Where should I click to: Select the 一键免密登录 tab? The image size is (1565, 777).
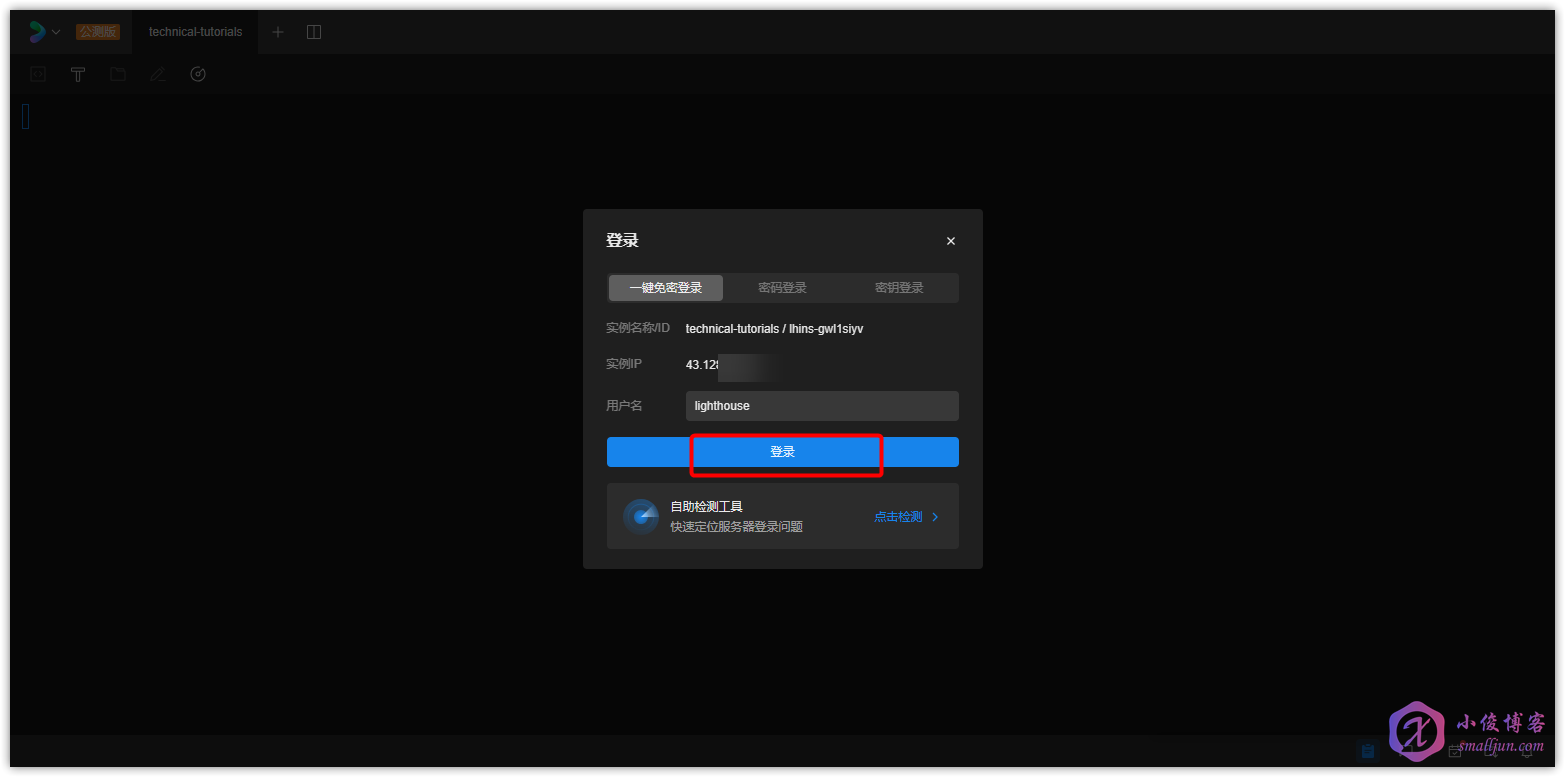(666, 288)
